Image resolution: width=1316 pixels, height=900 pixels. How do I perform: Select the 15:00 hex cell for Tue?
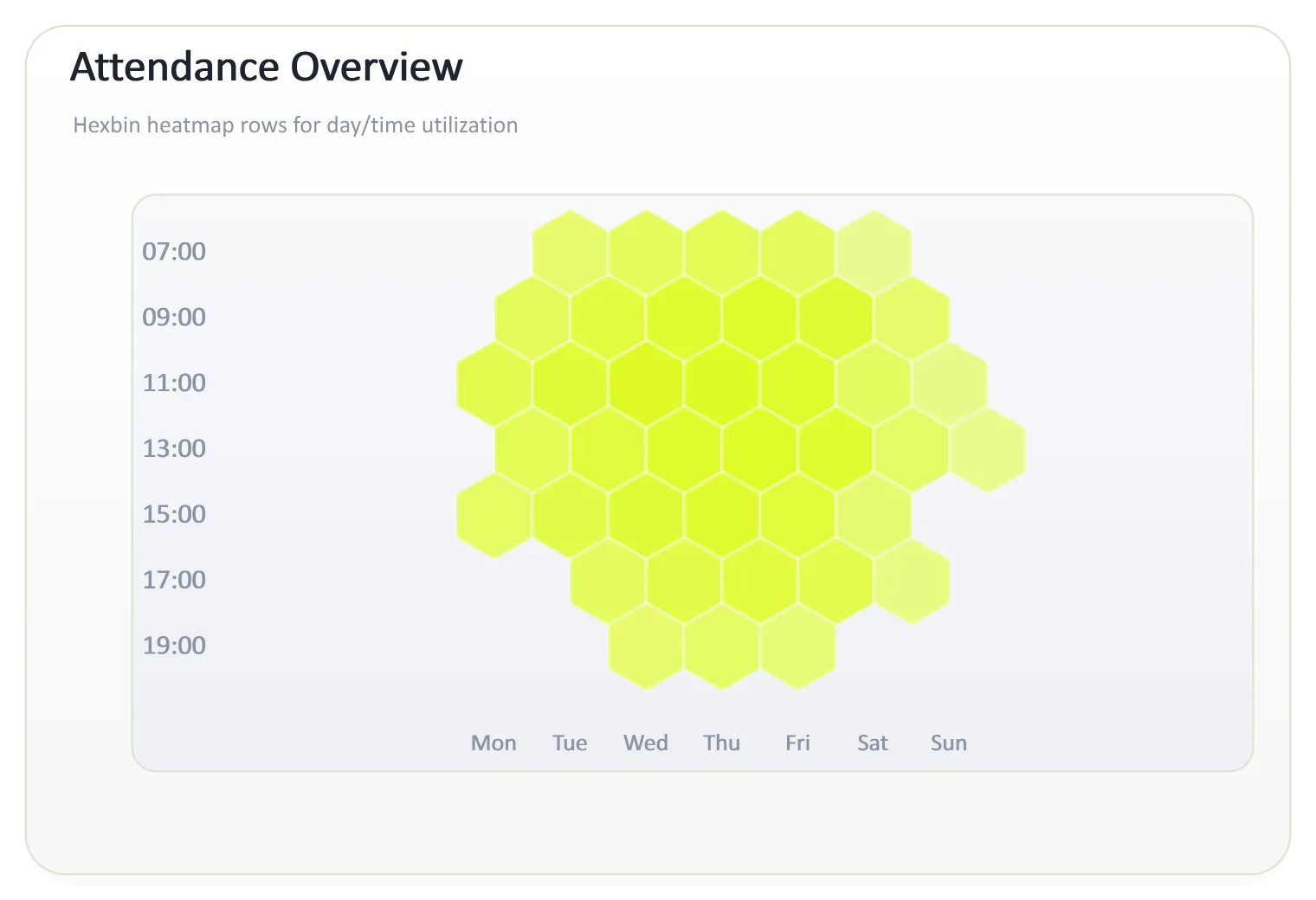(x=570, y=516)
